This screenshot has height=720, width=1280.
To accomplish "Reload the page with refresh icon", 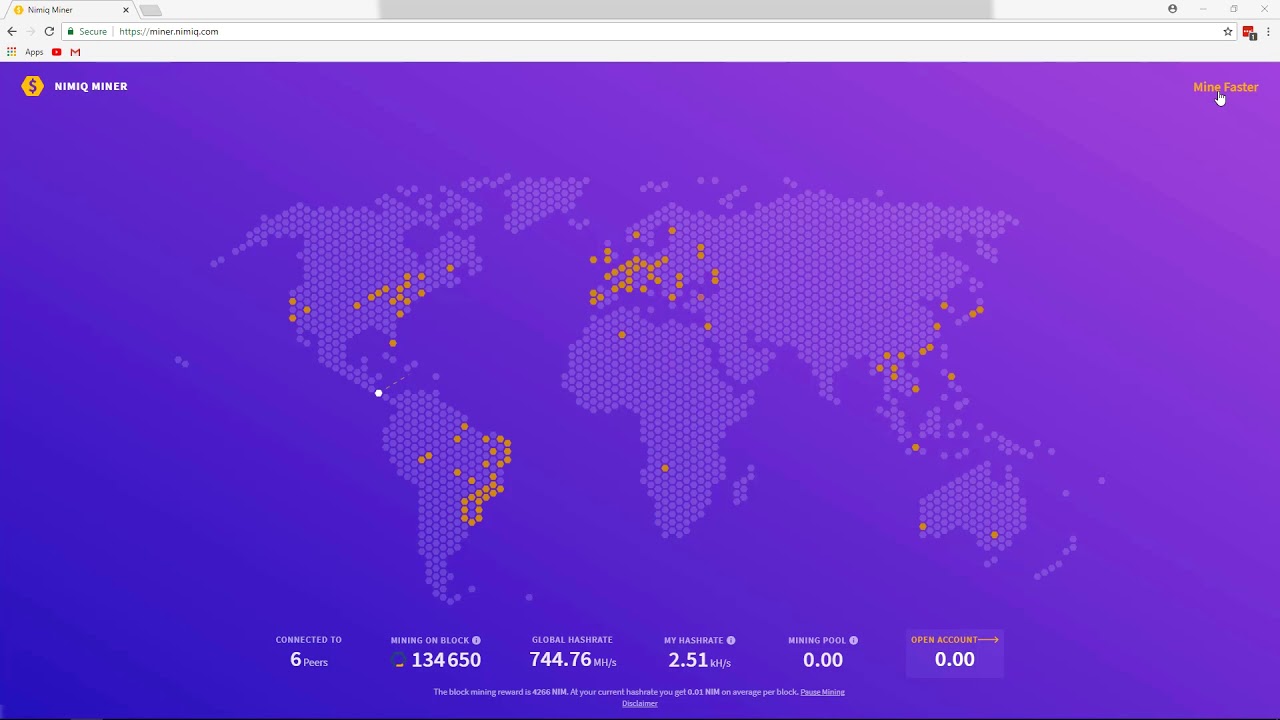I will [x=49, y=31].
